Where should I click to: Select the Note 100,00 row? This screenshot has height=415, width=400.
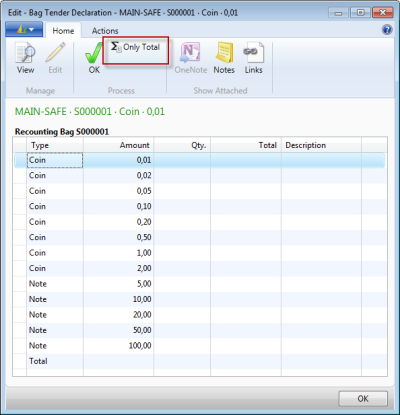point(200,346)
